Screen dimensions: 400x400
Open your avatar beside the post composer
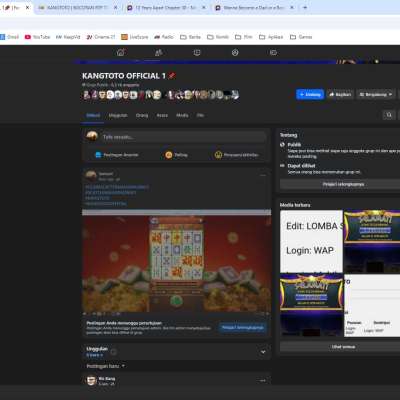pyautogui.click(x=92, y=137)
